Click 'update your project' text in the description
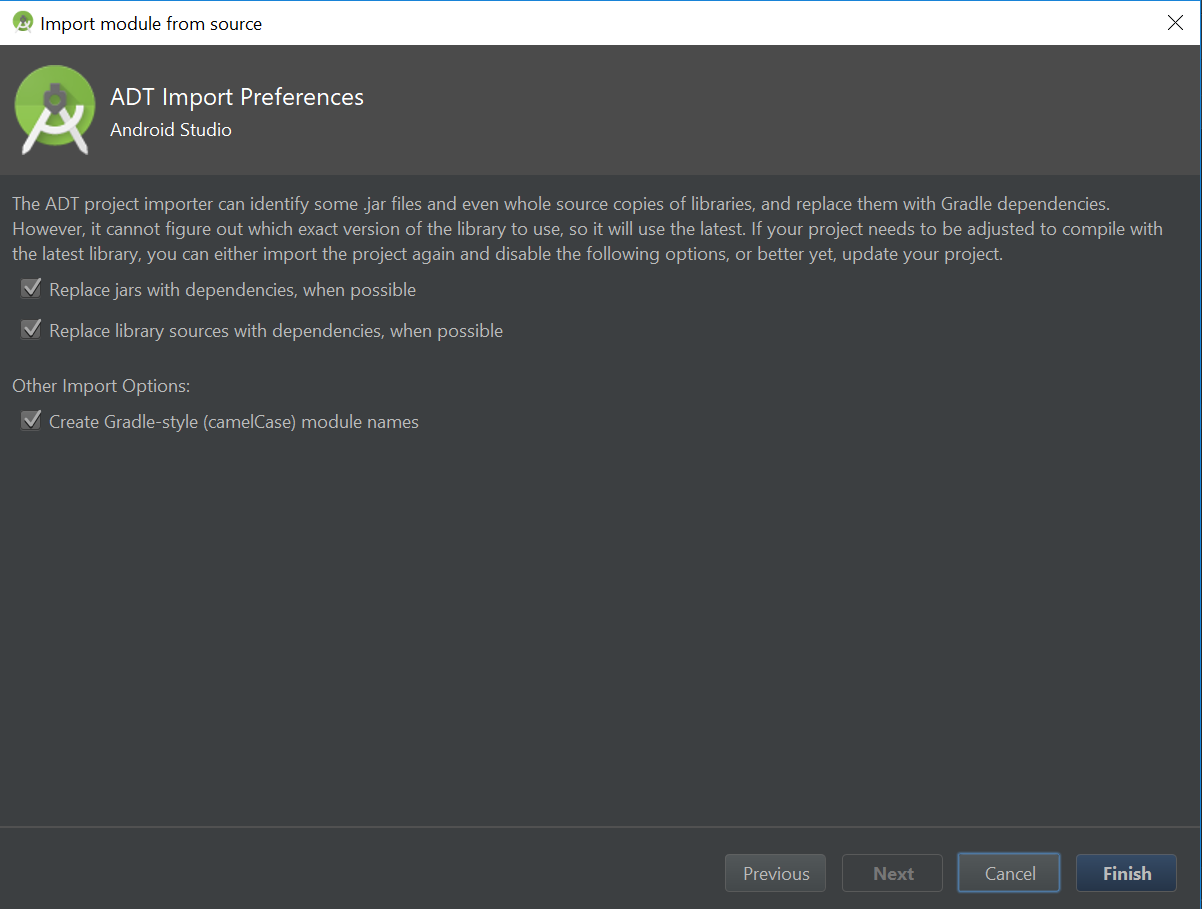 tap(922, 254)
